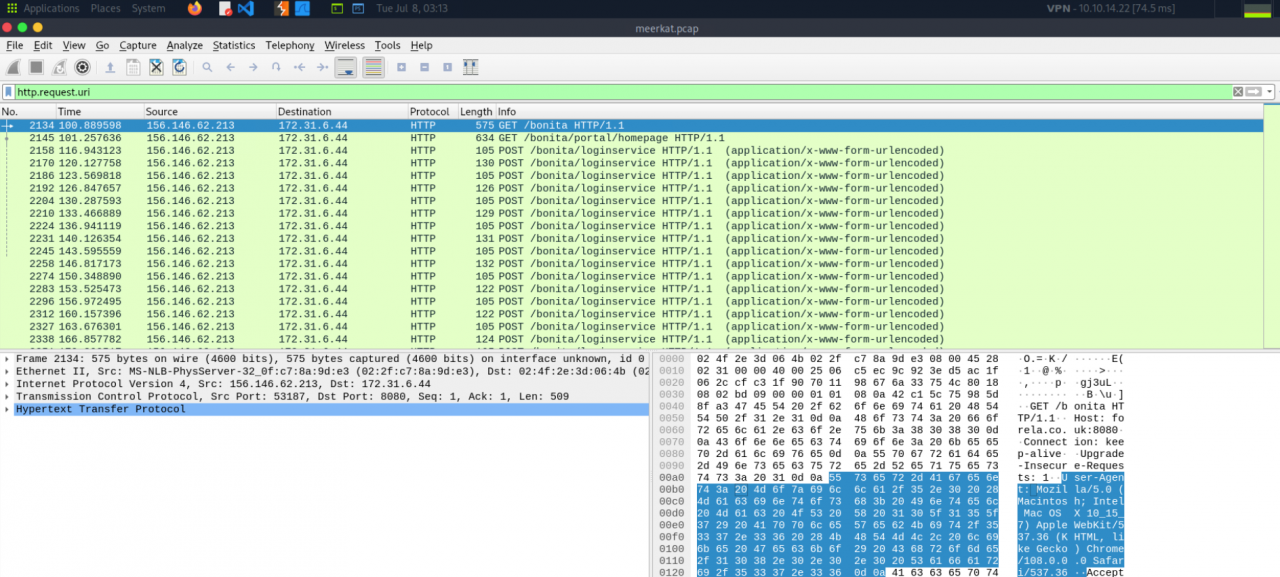Screen dimensions: 1280x577
Task: Click the Stop capture square icon
Action: tap(36, 67)
